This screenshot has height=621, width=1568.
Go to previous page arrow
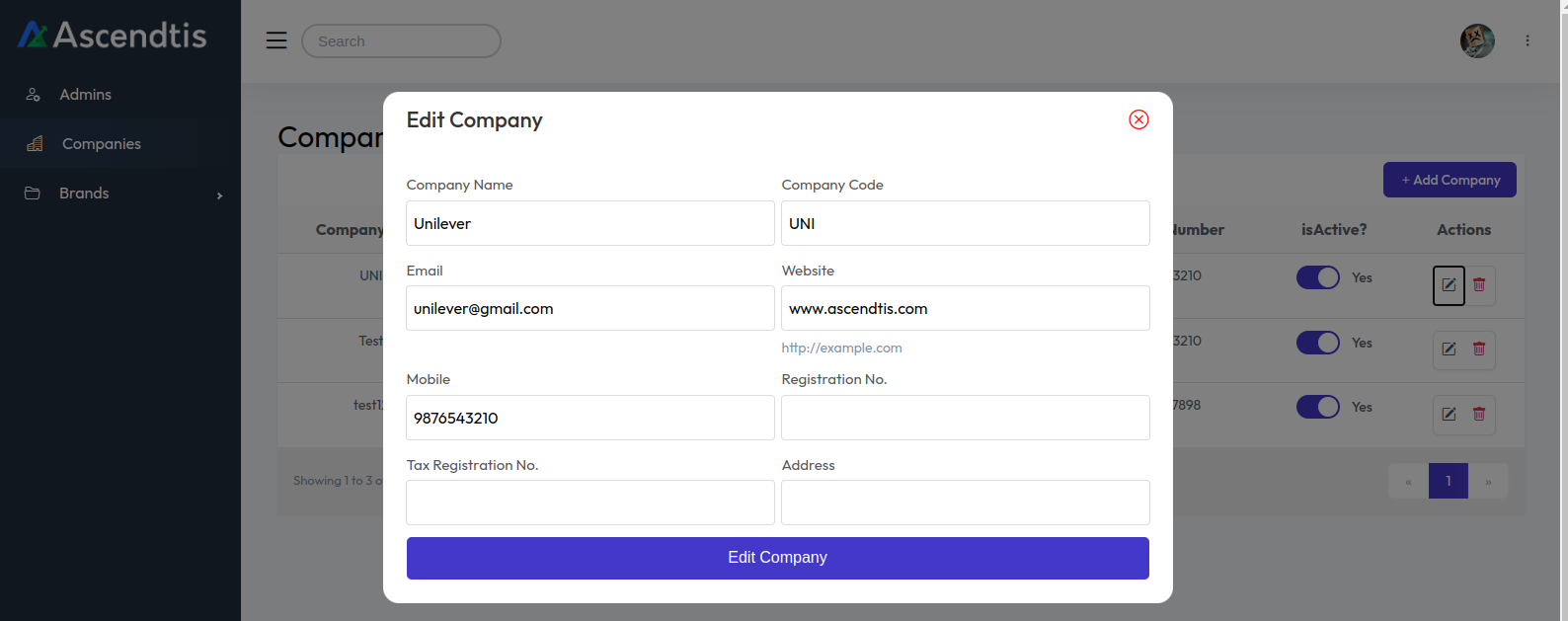[1408, 482]
